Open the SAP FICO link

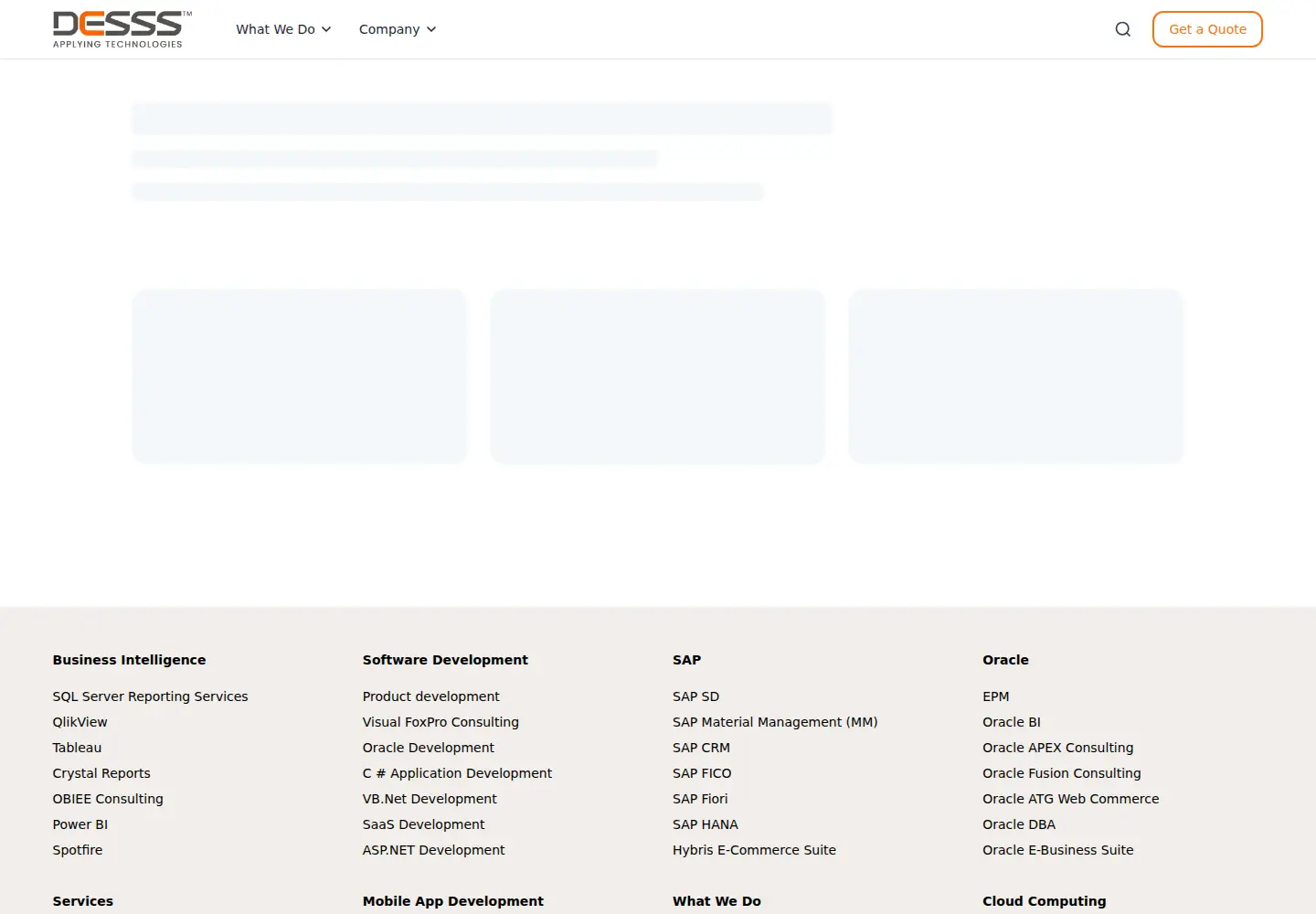click(702, 773)
